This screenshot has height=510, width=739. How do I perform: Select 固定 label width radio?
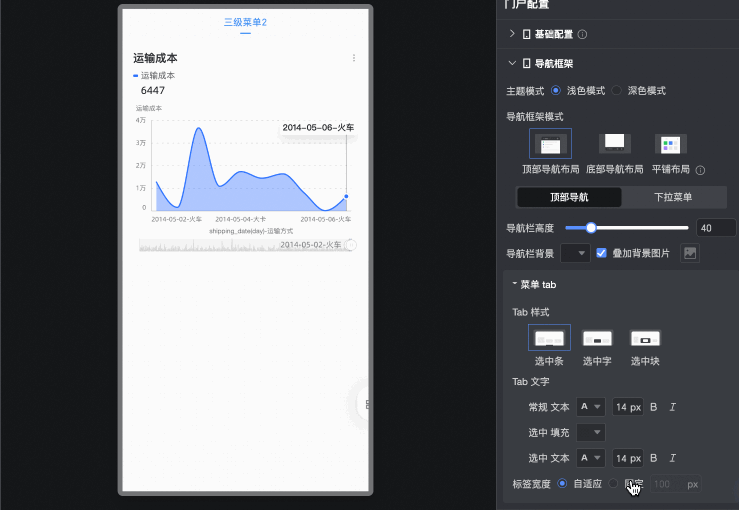613,484
